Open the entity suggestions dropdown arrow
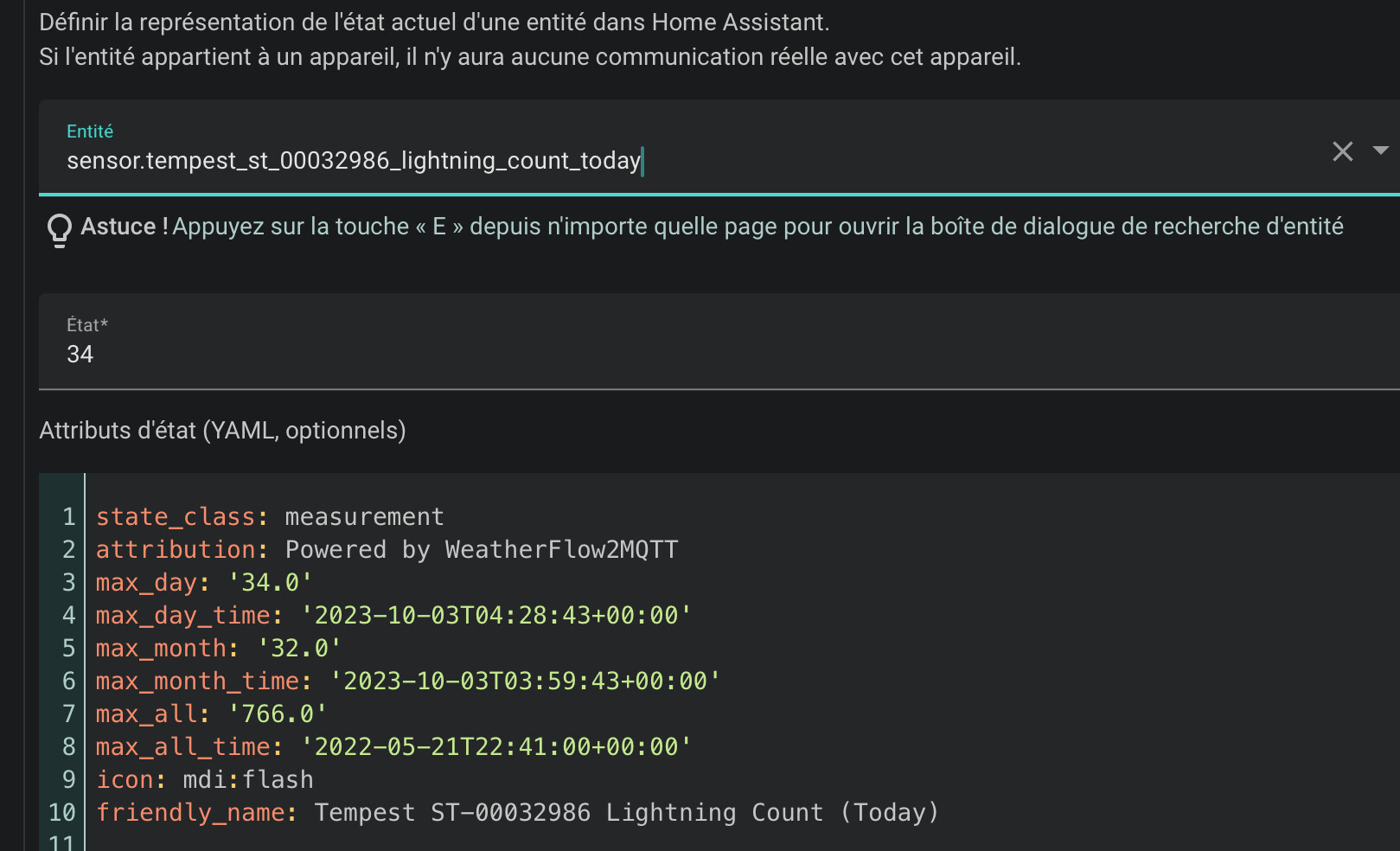 point(1380,150)
